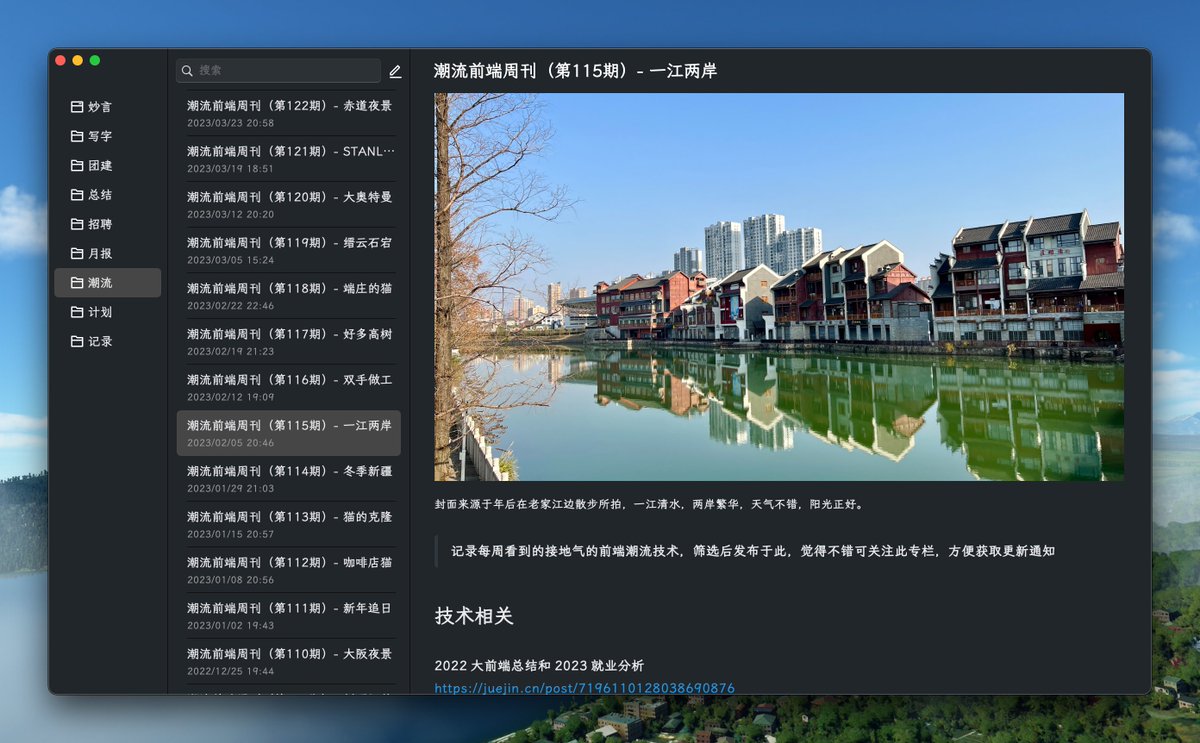Open the juejin.cn article link
The width and height of the screenshot is (1200, 743).
[x=584, y=687]
